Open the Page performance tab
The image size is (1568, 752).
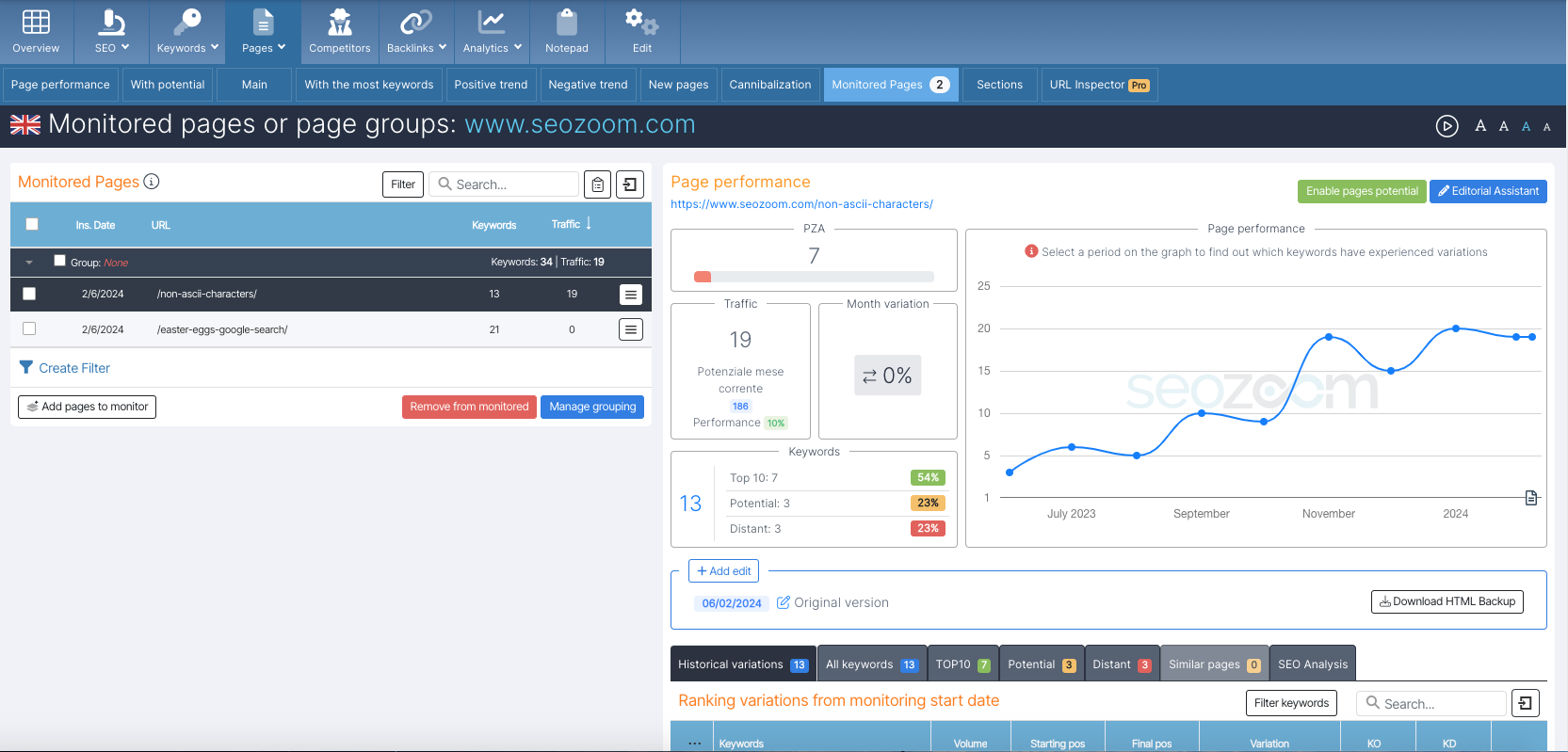60,85
